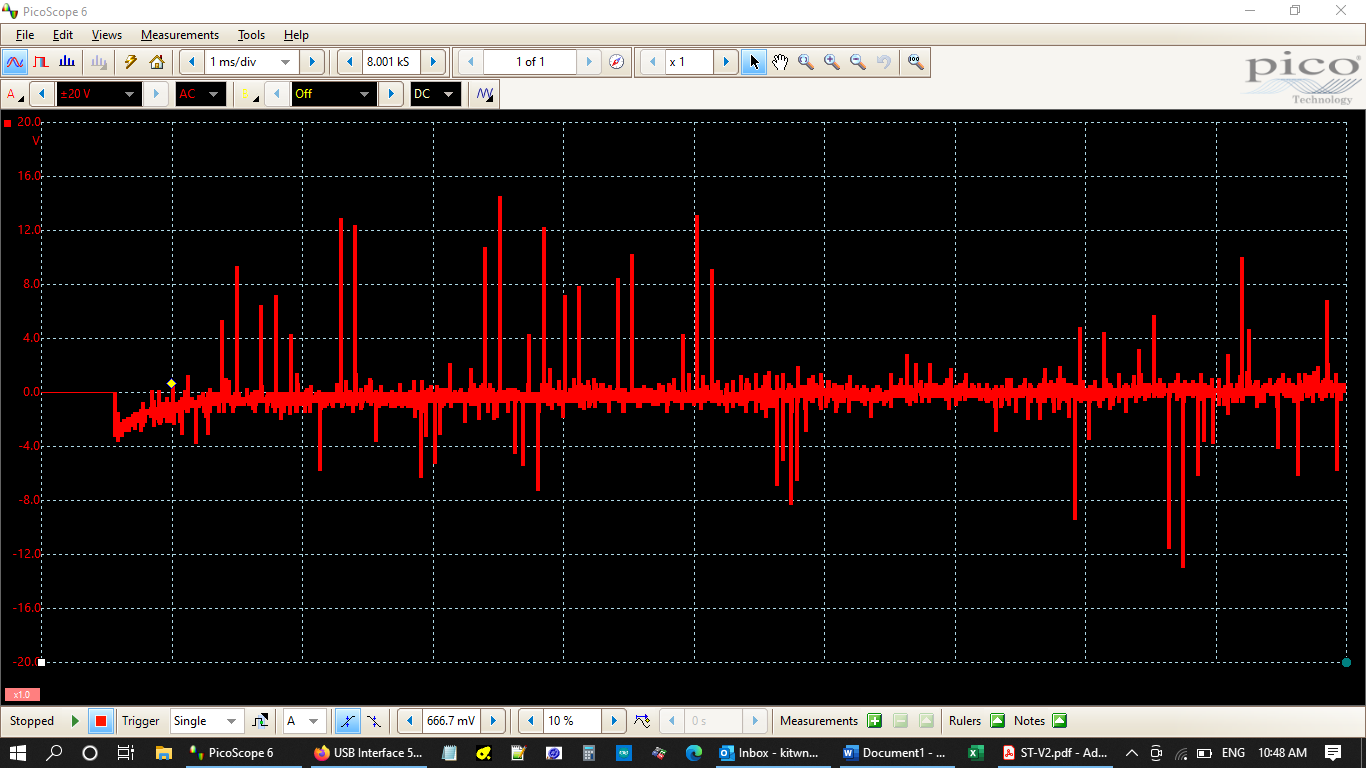Add a measurement with green plus button
The height and width of the screenshot is (768, 1366).
pyautogui.click(x=875, y=721)
